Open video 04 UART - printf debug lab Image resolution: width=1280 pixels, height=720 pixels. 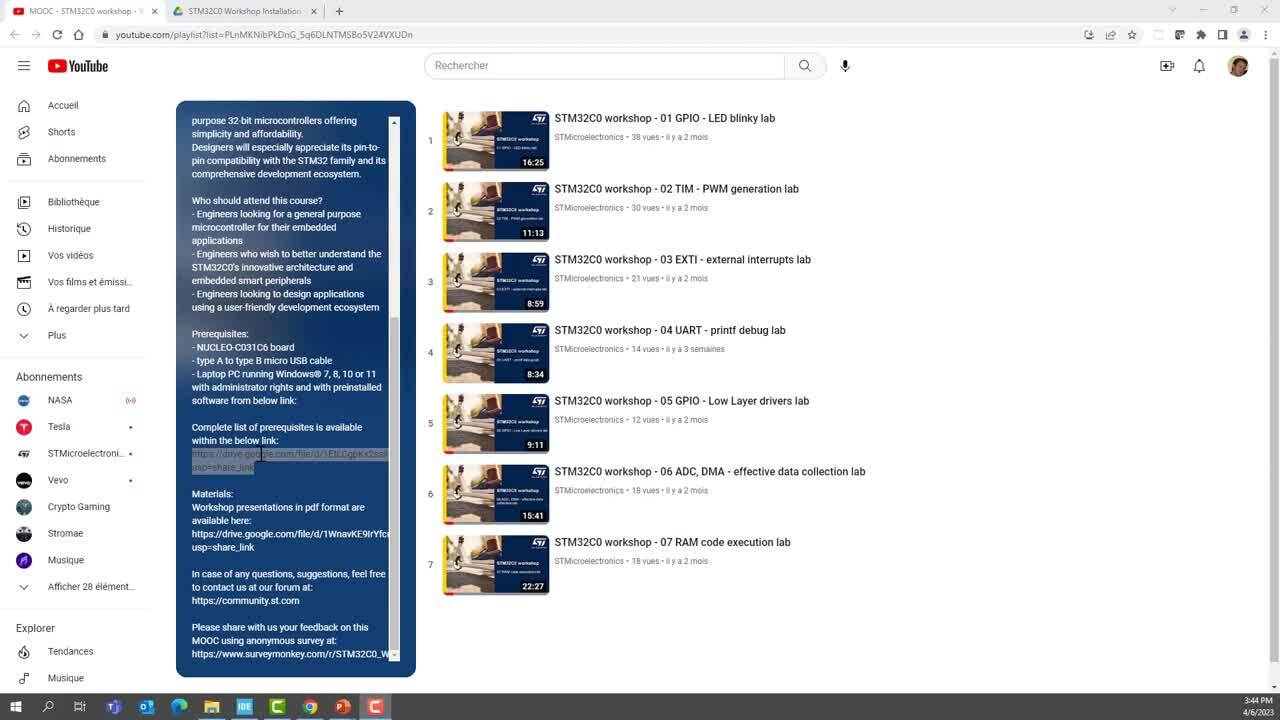670,330
